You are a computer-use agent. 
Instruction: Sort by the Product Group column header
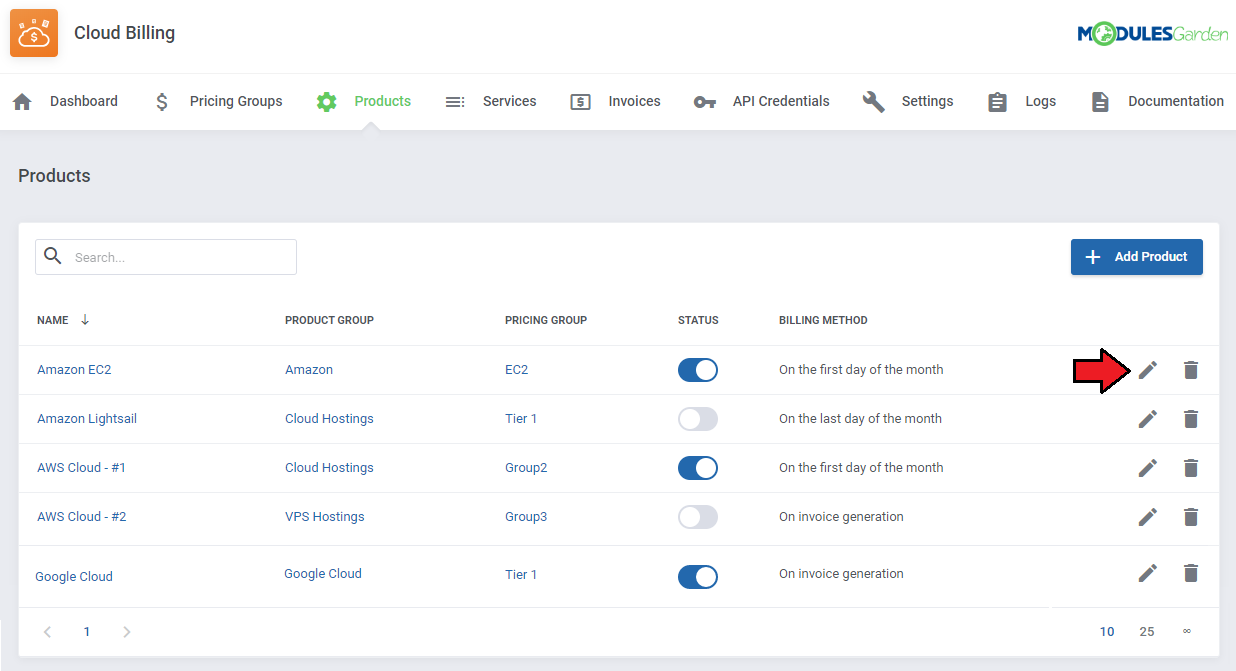point(329,320)
